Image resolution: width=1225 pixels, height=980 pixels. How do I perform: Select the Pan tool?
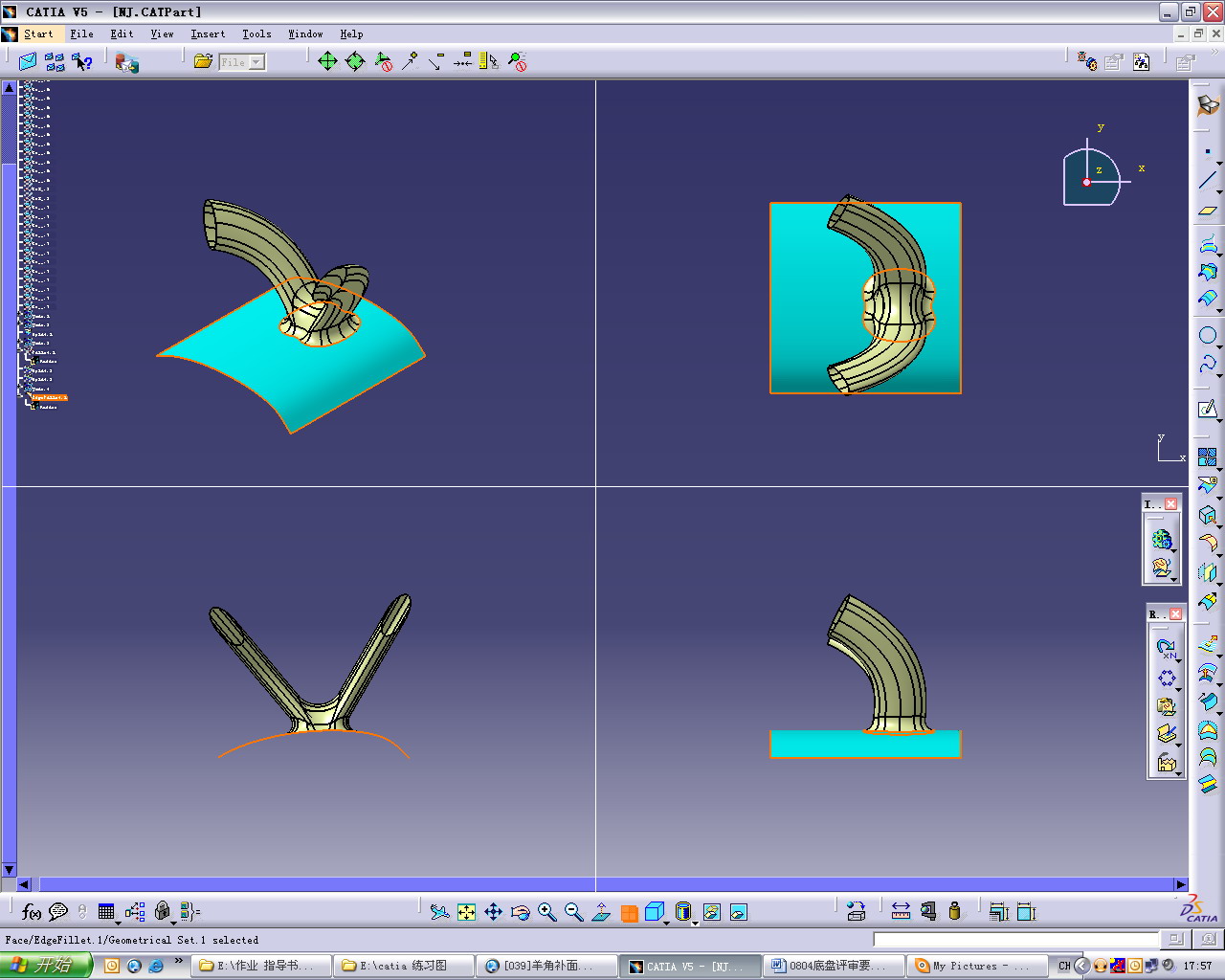click(493, 912)
